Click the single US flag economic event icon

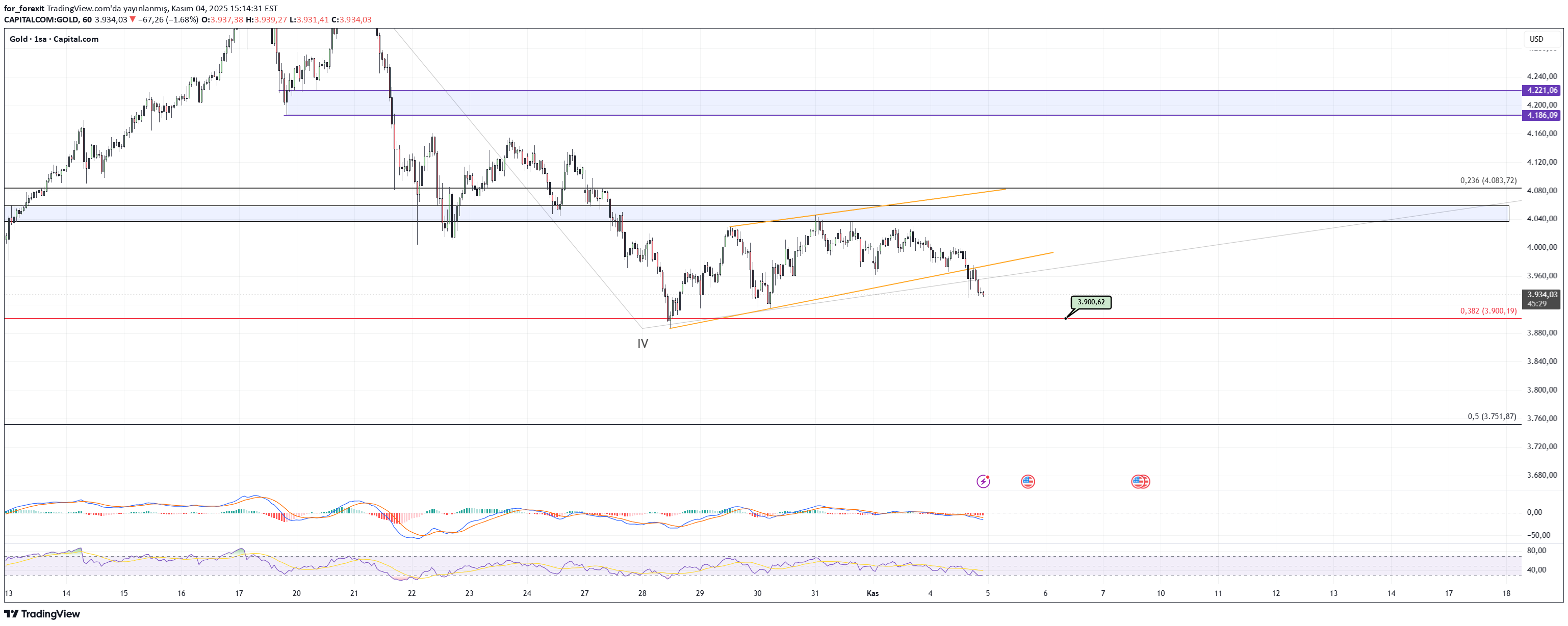(1027, 481)
